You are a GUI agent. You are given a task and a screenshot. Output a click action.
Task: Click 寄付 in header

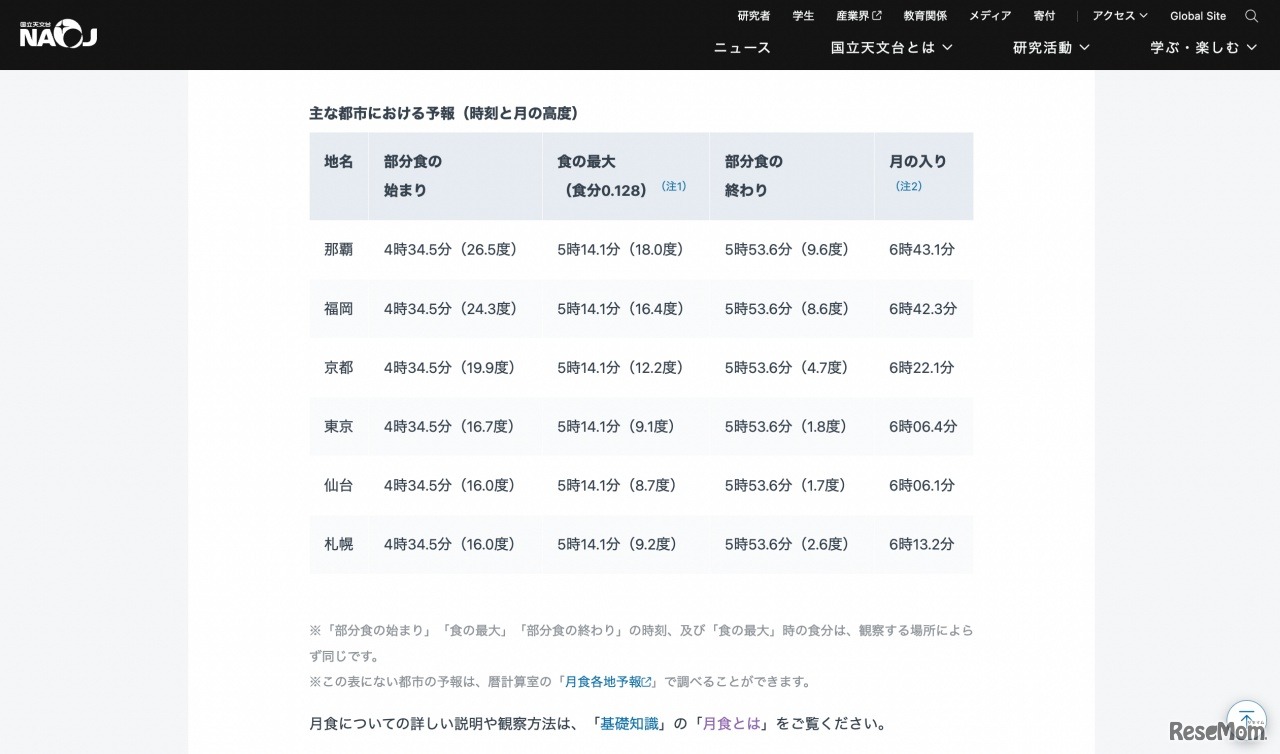pos(1044,16)
